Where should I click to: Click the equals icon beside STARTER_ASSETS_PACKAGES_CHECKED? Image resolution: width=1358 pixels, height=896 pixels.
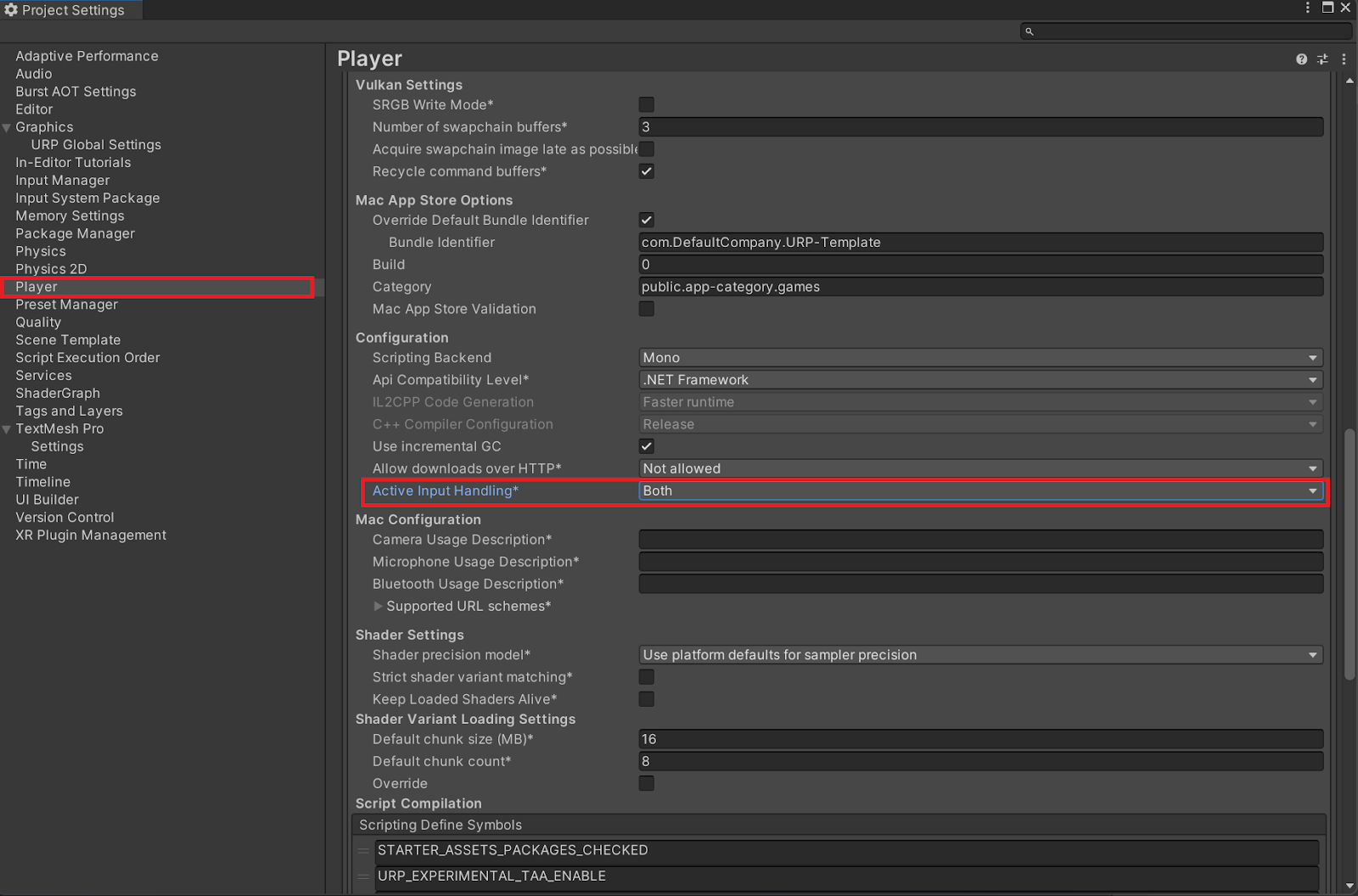(x=363, y=849)
